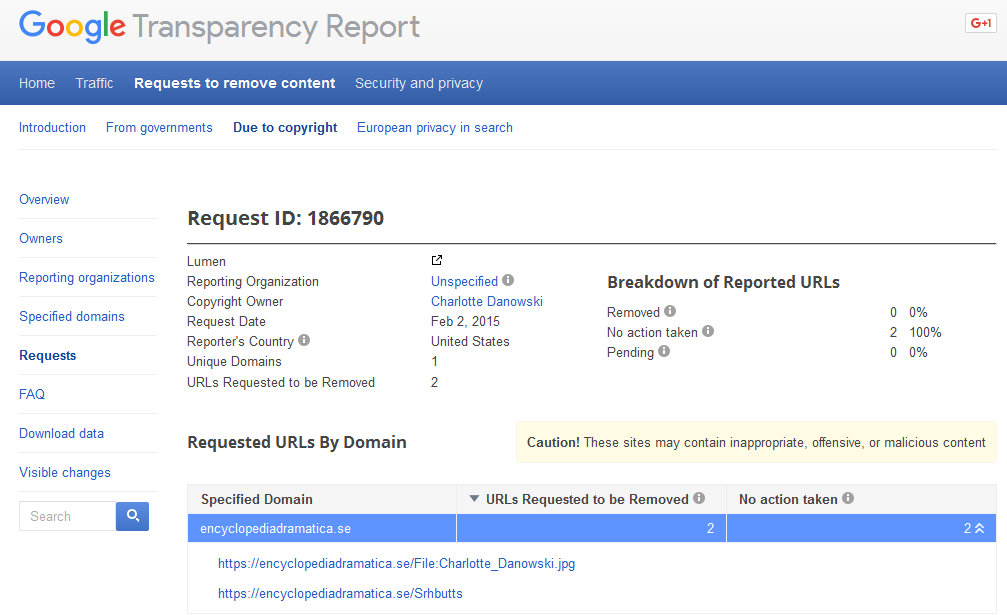Select Requests in the sidebar
The image size is (1007, 615).
pyautogui.click(x=48, y=356)
